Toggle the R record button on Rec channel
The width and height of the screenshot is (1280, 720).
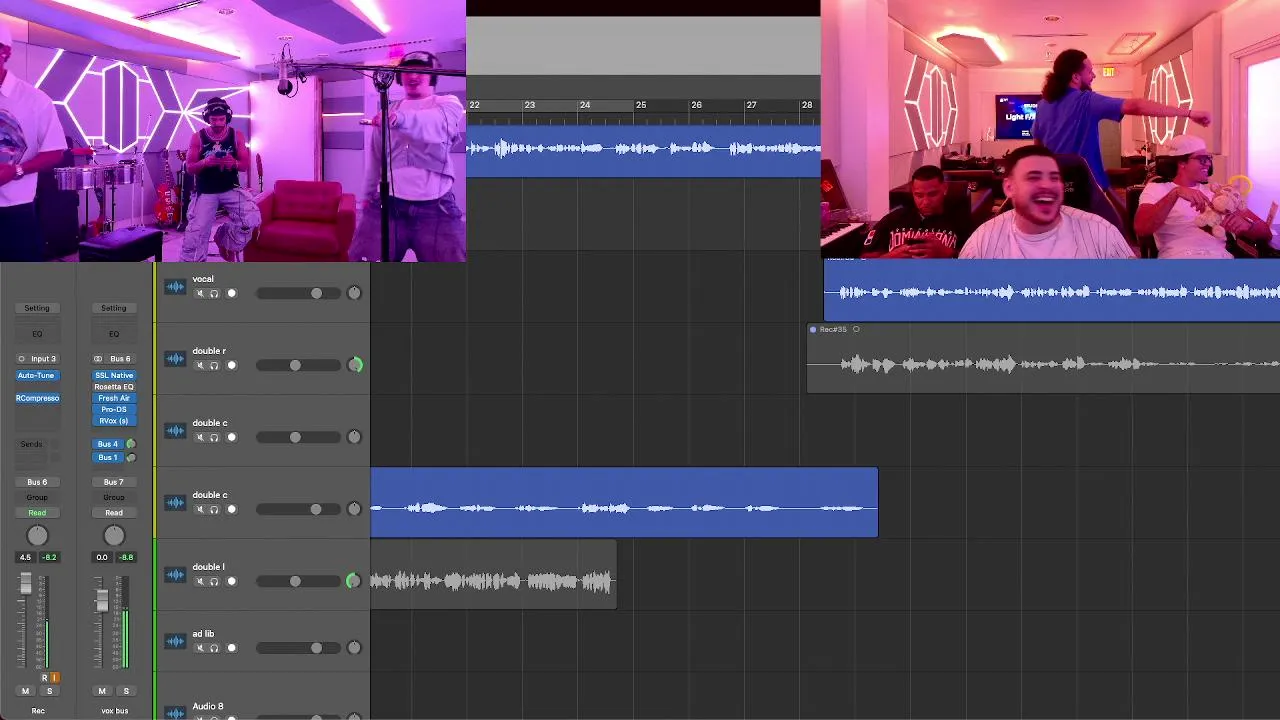coord(44,678)
